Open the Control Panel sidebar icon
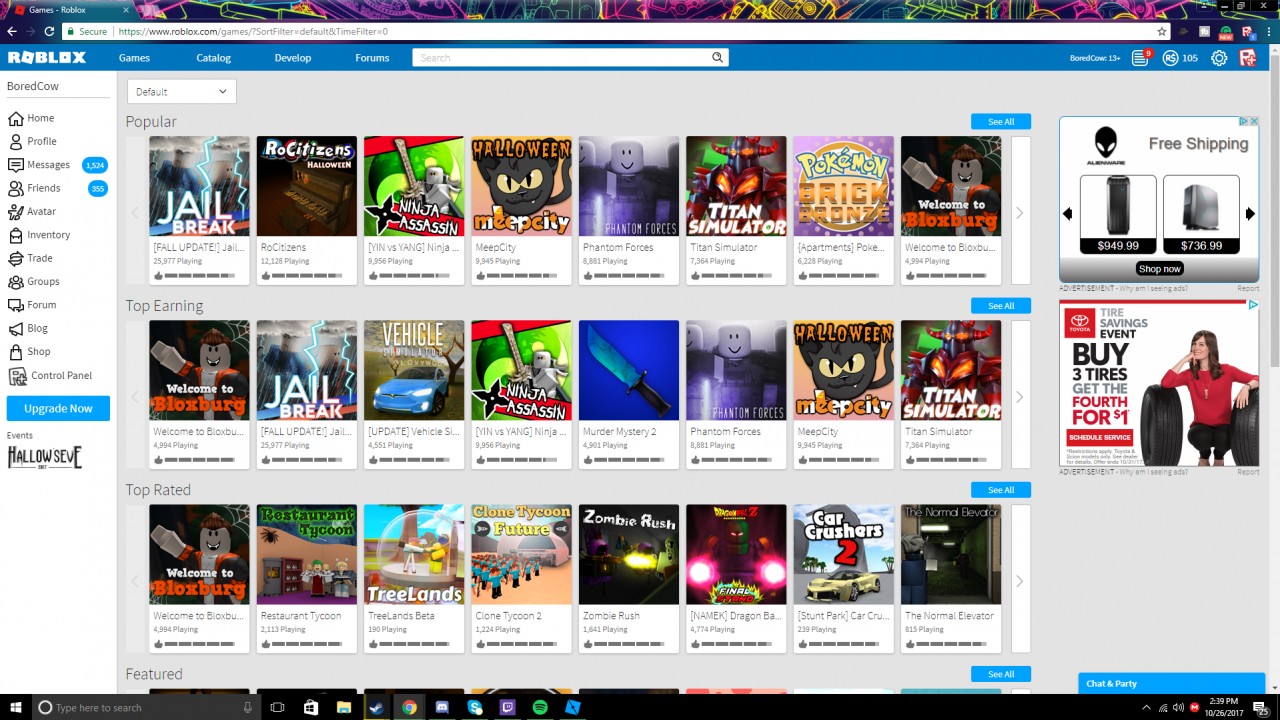The width and height of the screenshot is (1280, 720). (16, 376)
